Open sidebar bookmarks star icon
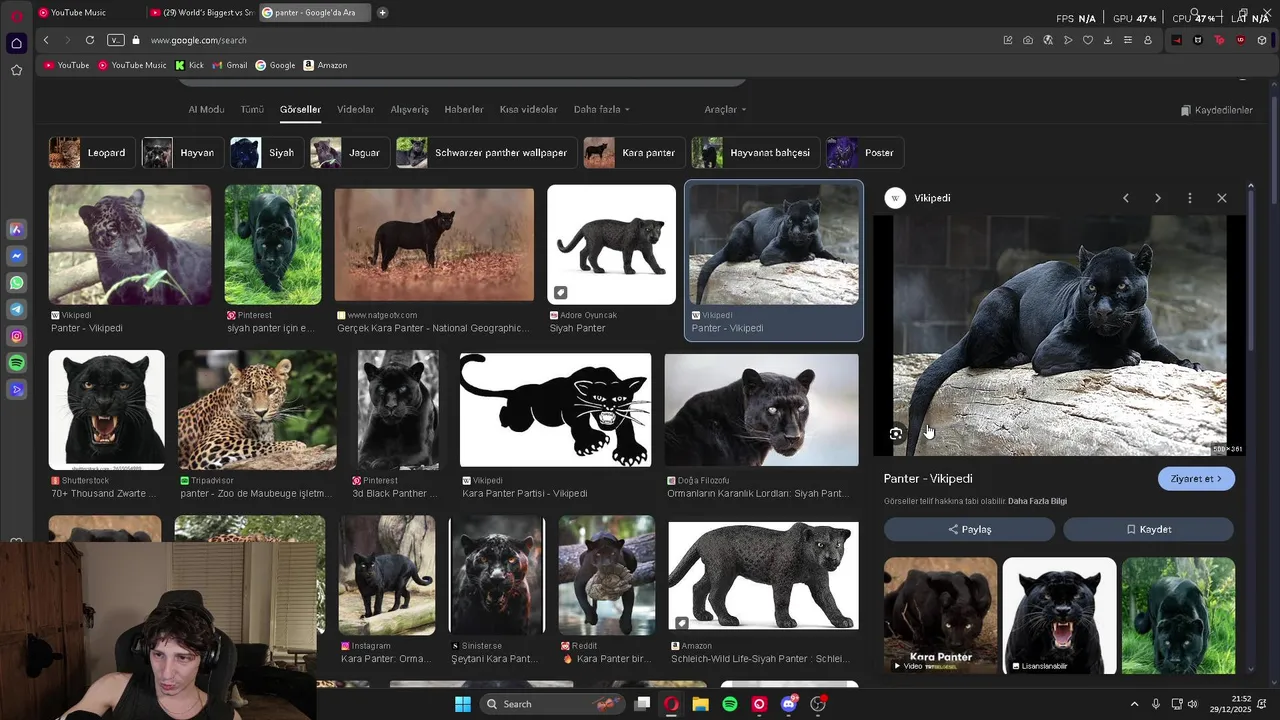 16,70
